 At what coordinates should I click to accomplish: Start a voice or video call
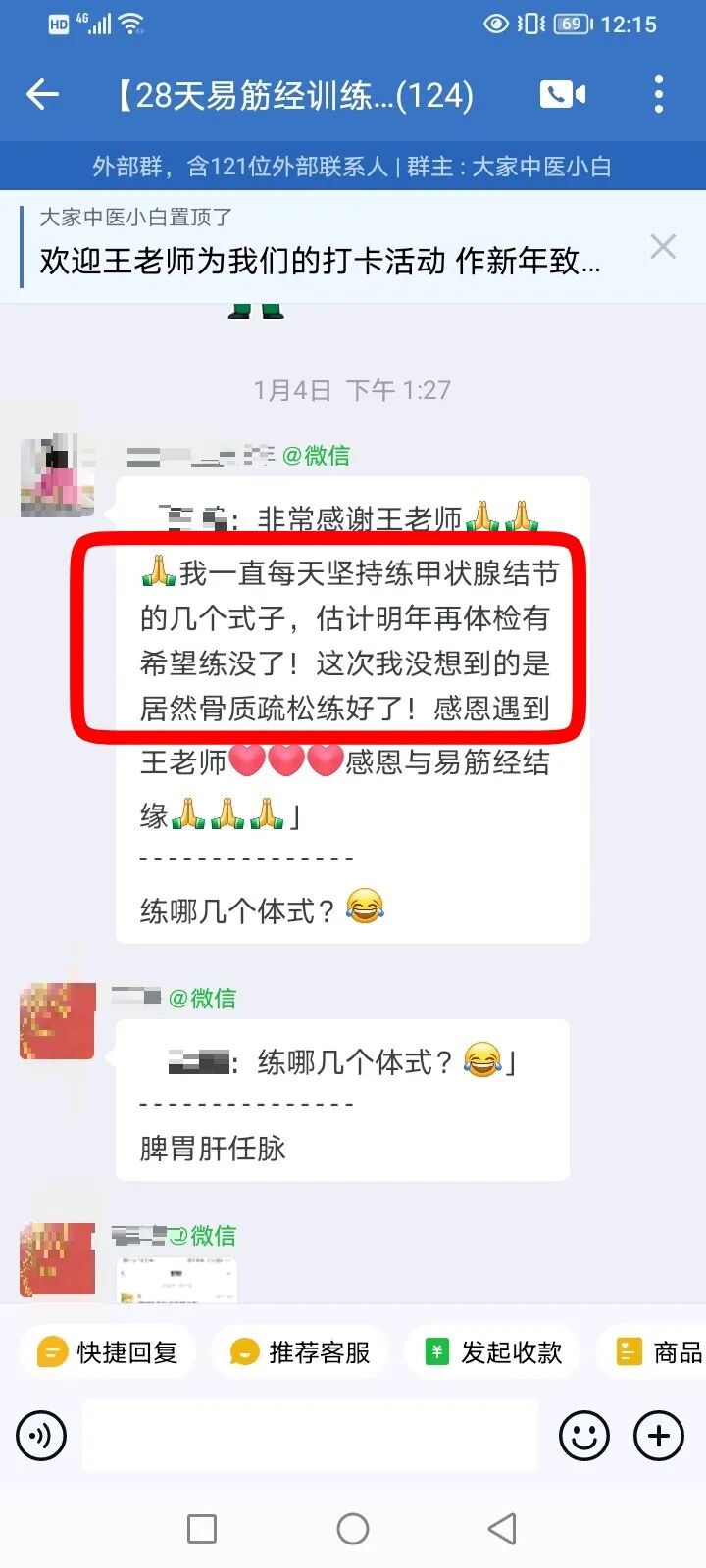563,94
